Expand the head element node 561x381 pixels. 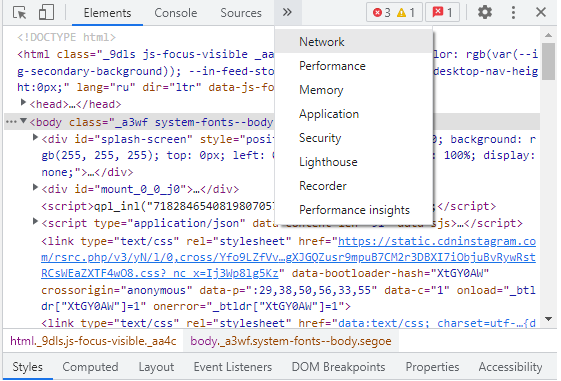[x=23, y=103]
